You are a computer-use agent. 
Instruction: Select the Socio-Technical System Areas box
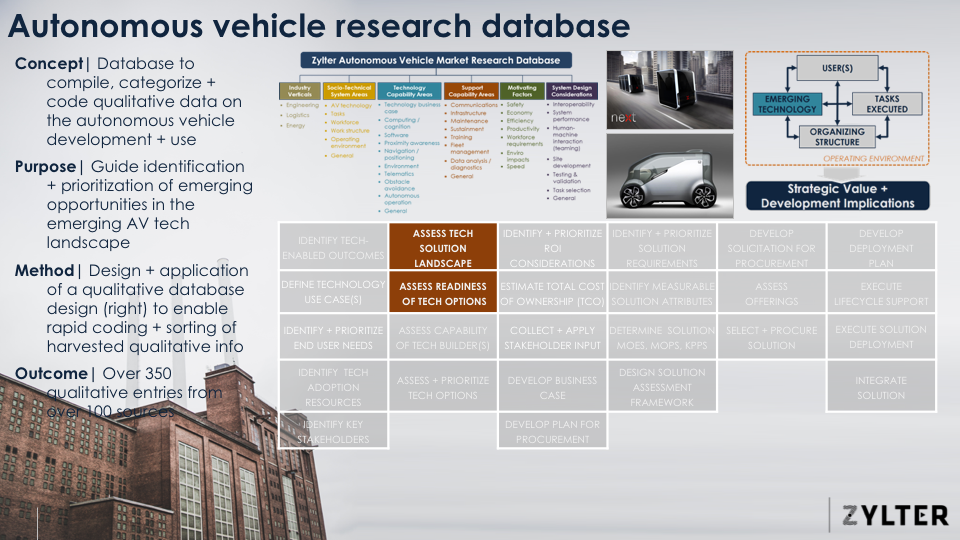tap(349, 91)
